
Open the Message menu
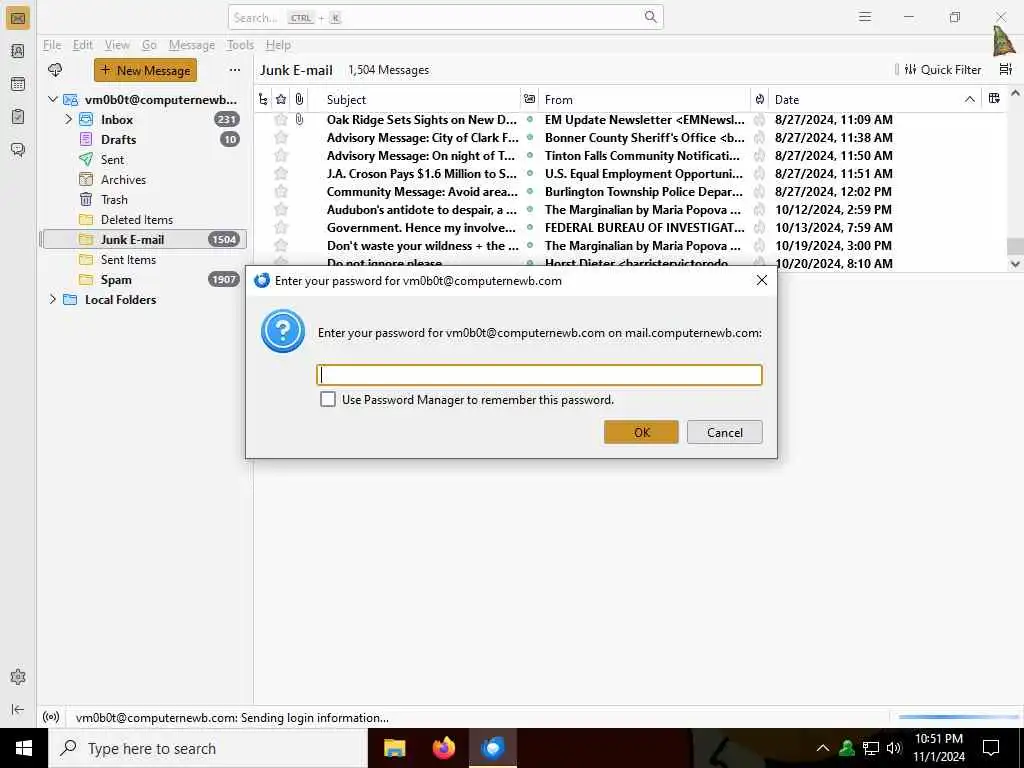(191, 45)
